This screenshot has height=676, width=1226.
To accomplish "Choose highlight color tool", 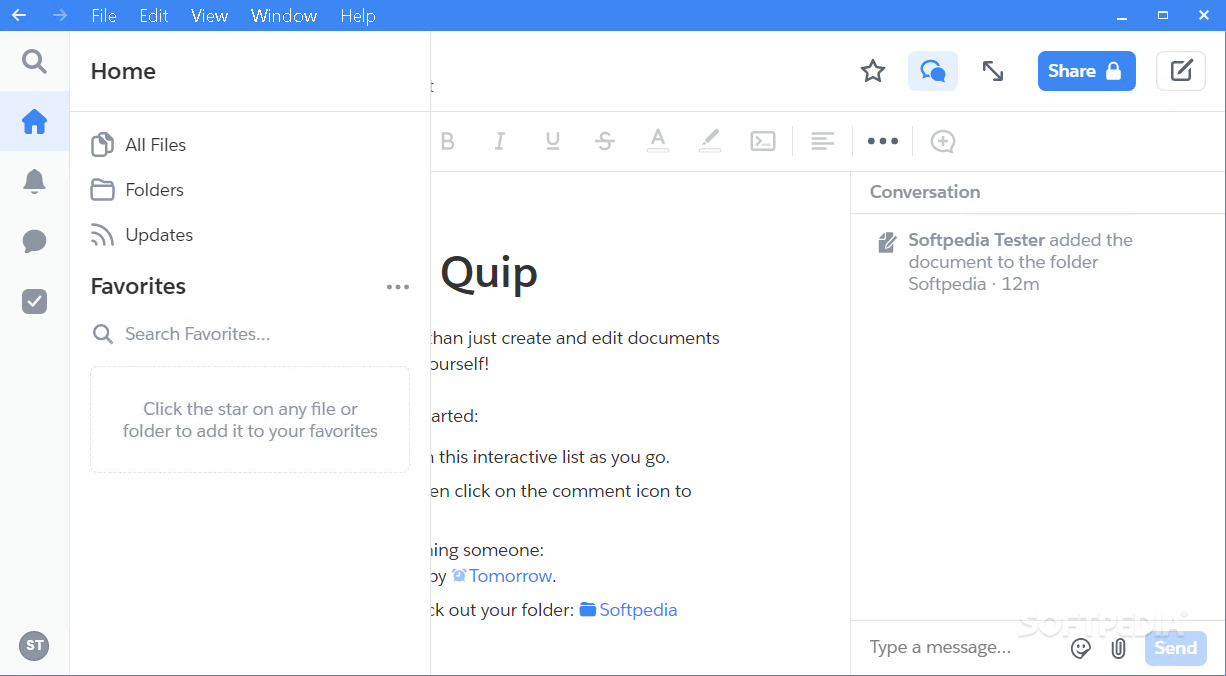I will (x=709, y=141).
